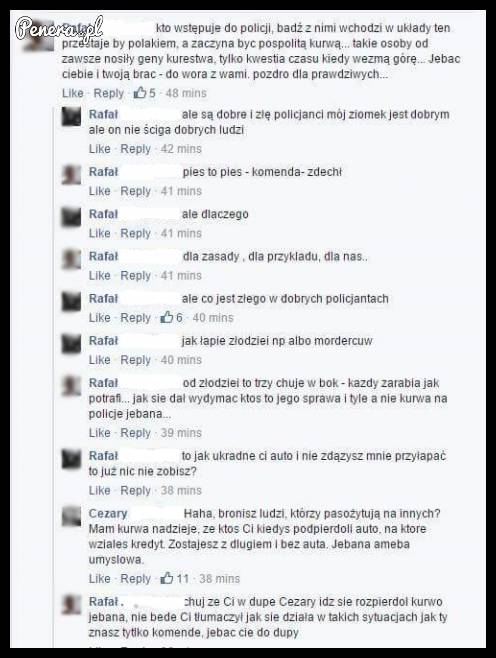
Task: Reply to the top comment from 48 mins
Action: (109, 93)
